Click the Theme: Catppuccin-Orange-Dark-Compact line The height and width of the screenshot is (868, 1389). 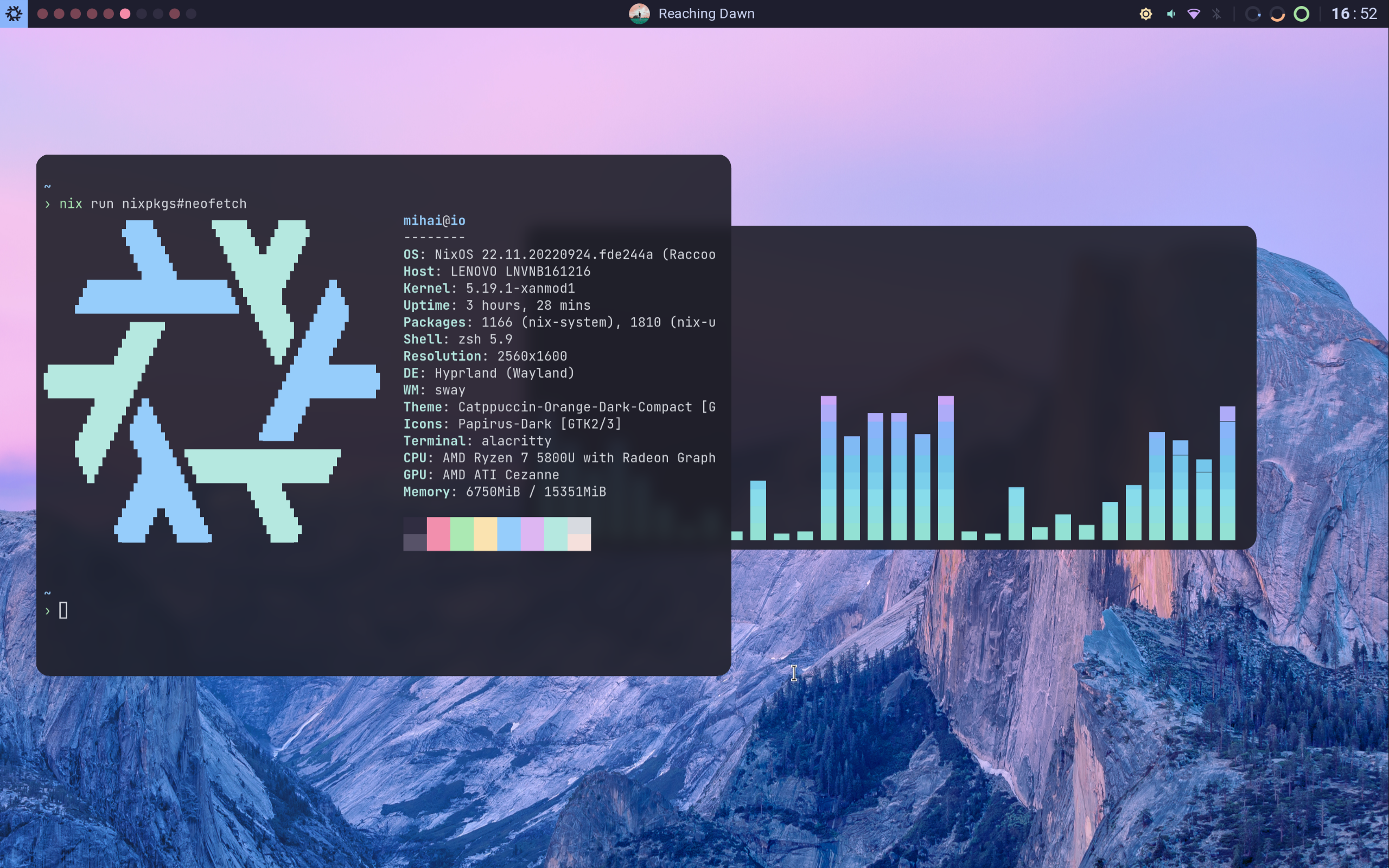pos(559,406)
